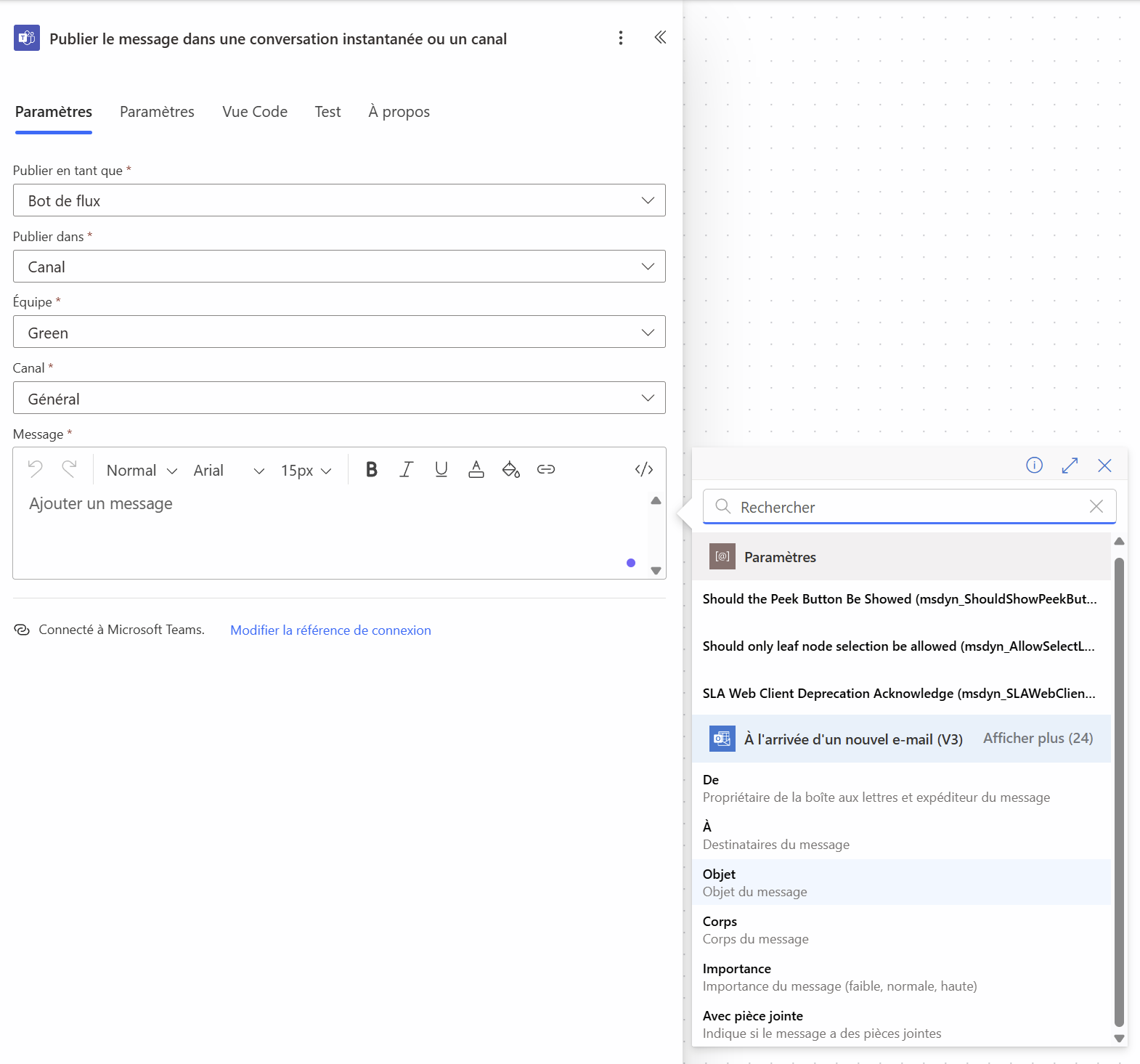Open the 'Publier en tant que' dropdown

click(x=339, y=200)
